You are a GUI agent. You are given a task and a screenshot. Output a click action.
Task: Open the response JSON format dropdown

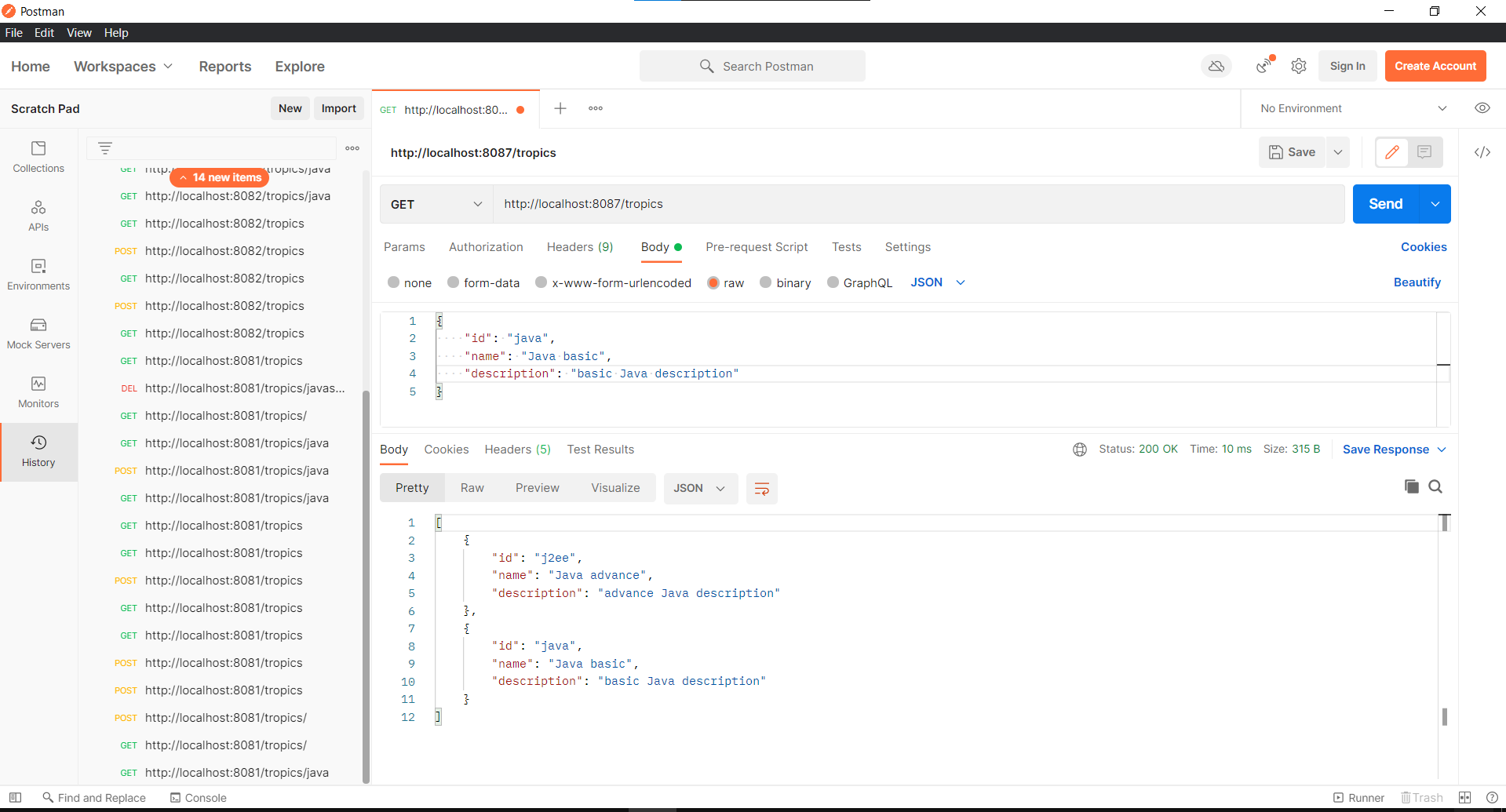[x=700, y=489]
